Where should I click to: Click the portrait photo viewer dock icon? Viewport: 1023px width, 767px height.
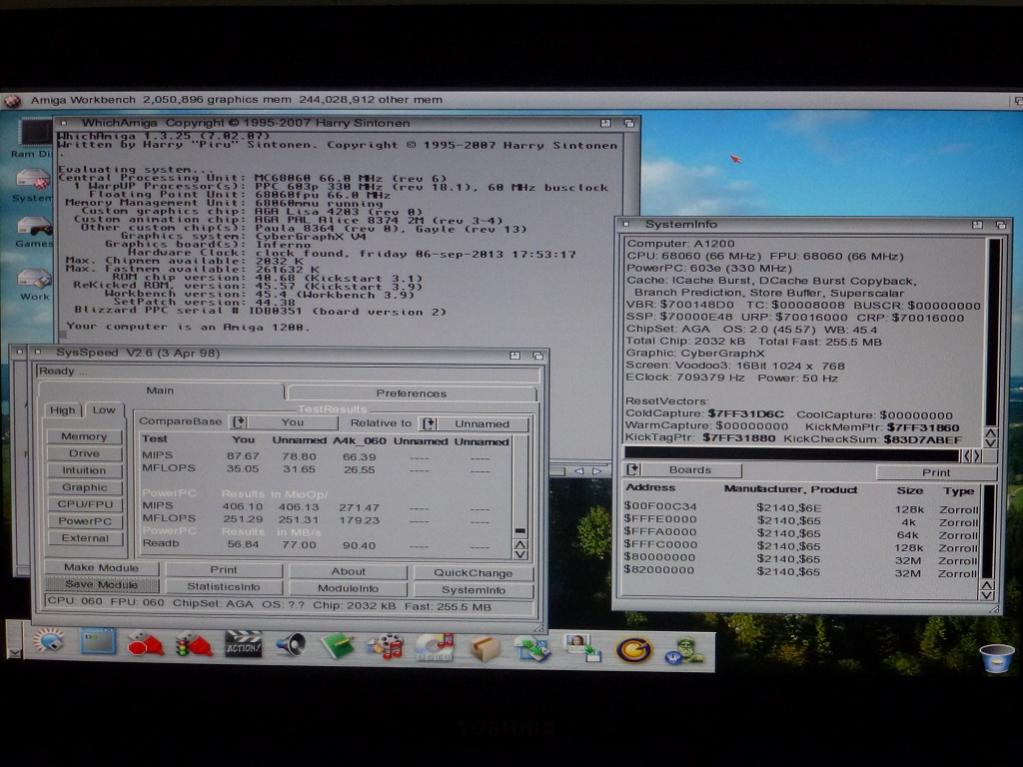(x=582, y=648)
